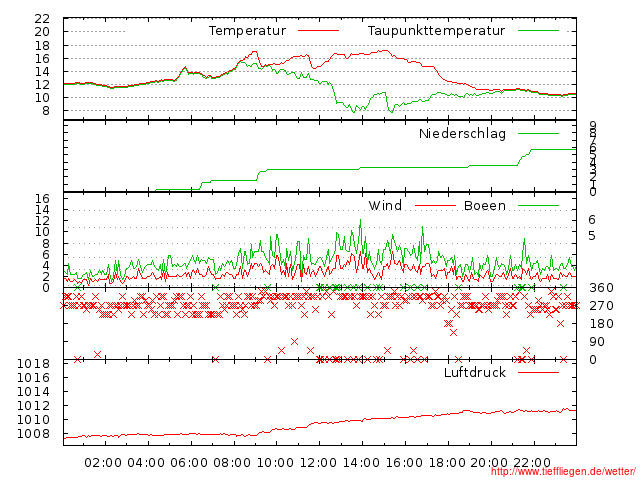Click the 06:00 time axis label
The width and height of the screenshot is (640, 480).
coord(189,462)
